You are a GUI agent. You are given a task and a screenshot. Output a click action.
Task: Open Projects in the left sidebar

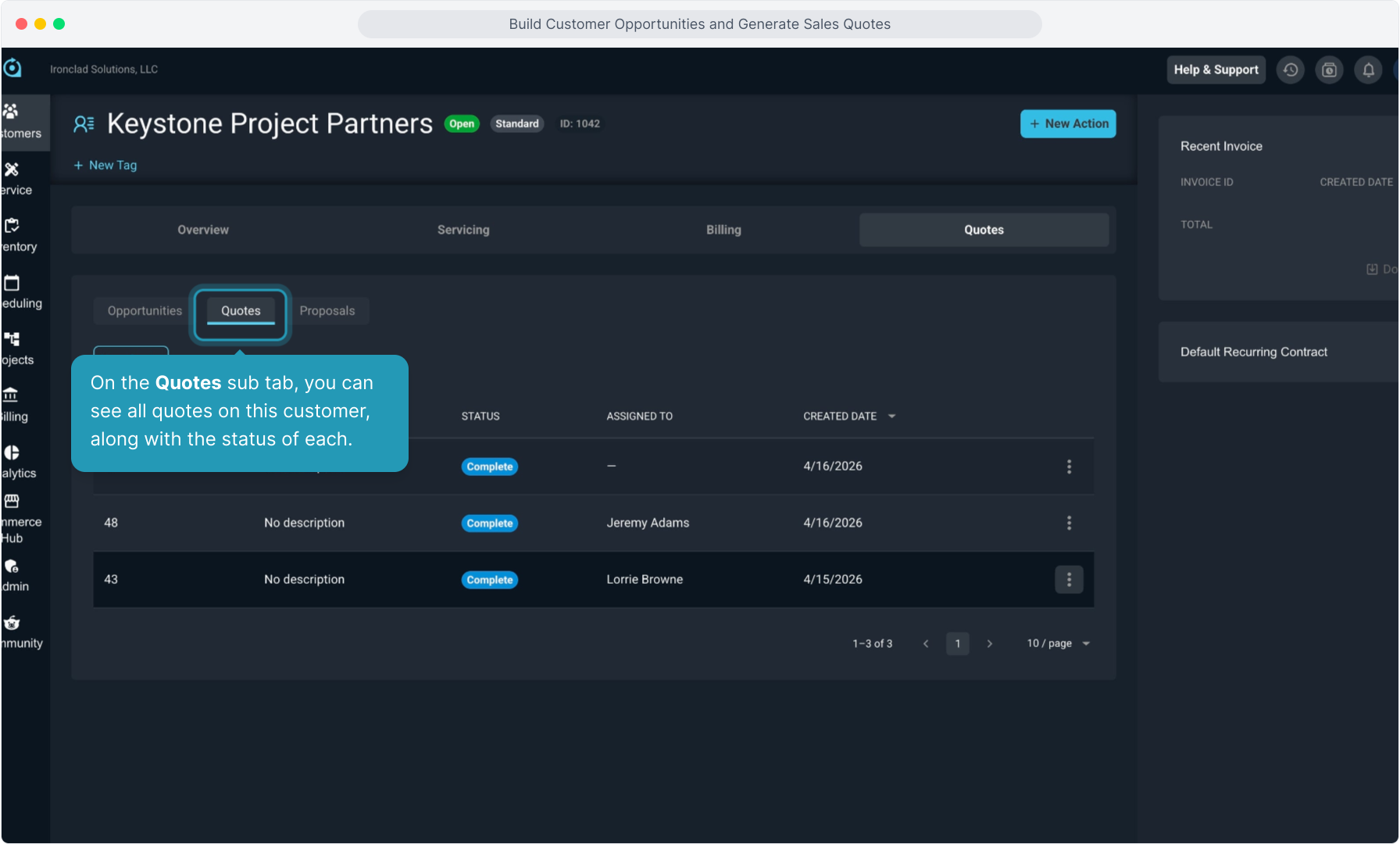click(12, 339)
